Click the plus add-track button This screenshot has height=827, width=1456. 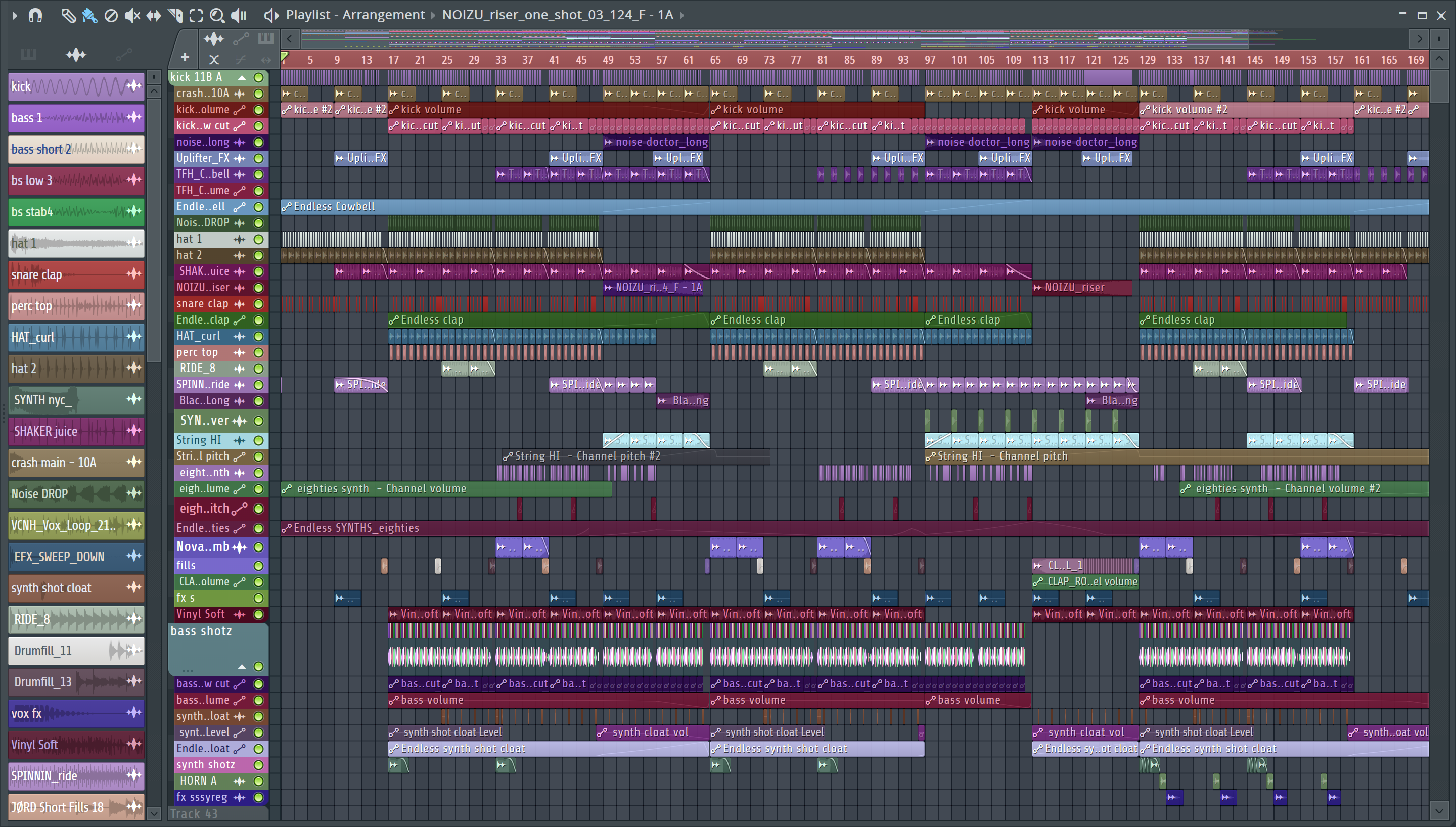pos(185,57)
